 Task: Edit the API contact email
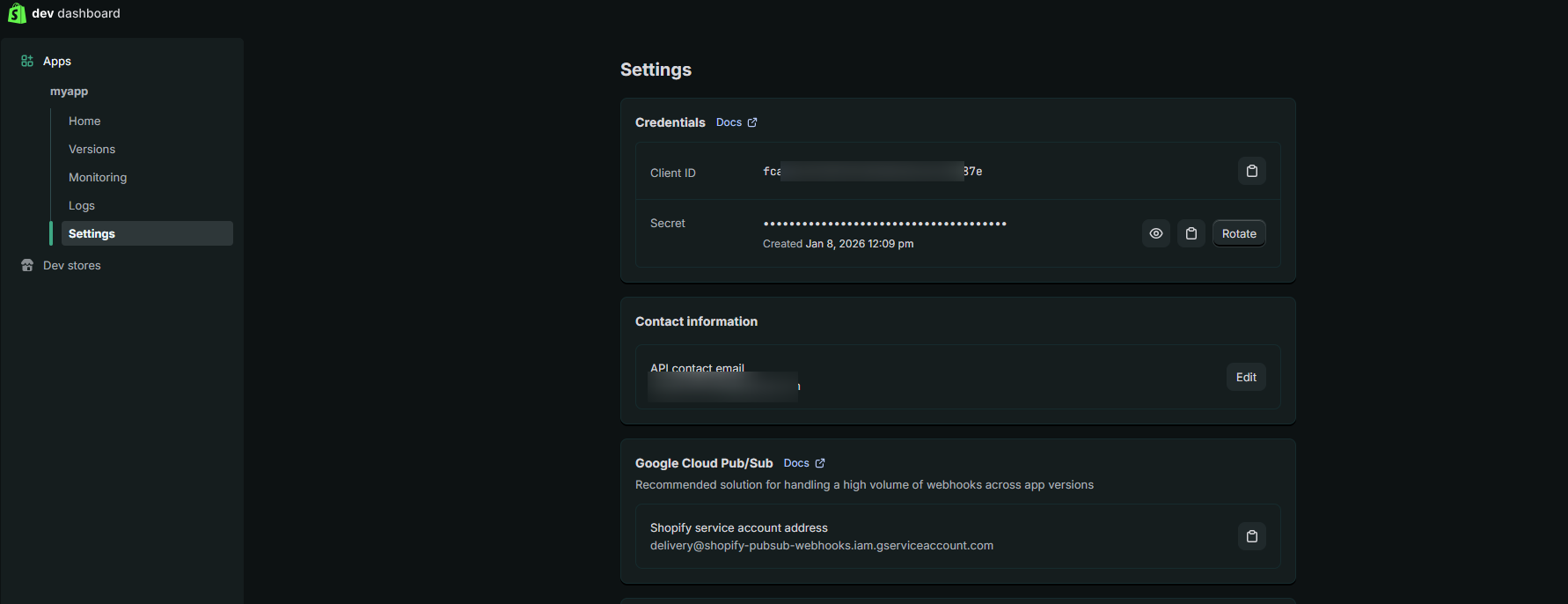coord(1245,377)
